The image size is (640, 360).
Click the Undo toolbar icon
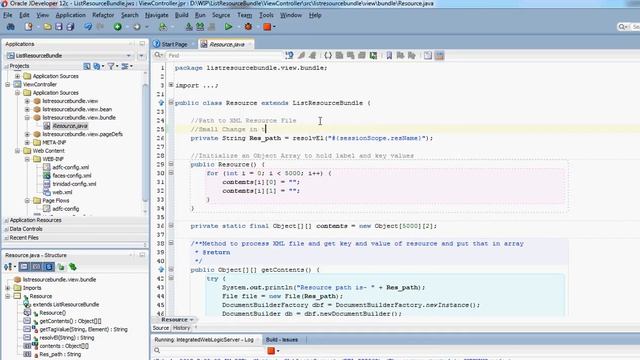point(88,27)
